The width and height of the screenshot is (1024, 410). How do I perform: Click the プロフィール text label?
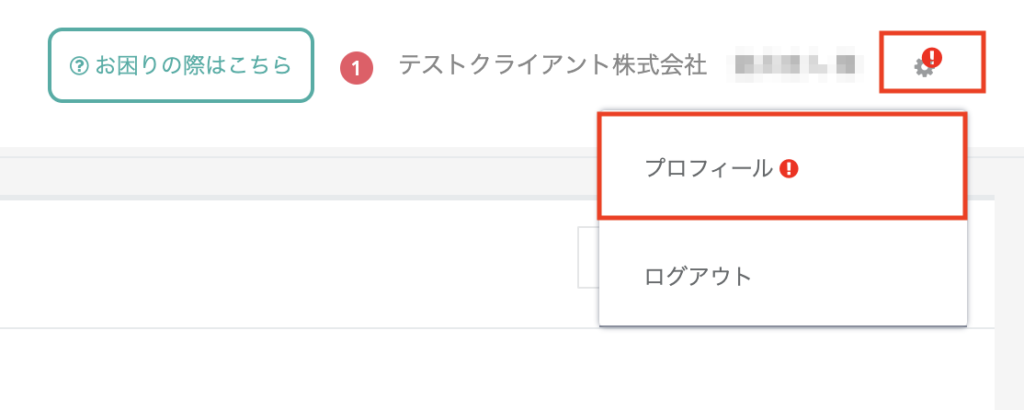coord(709,169)
